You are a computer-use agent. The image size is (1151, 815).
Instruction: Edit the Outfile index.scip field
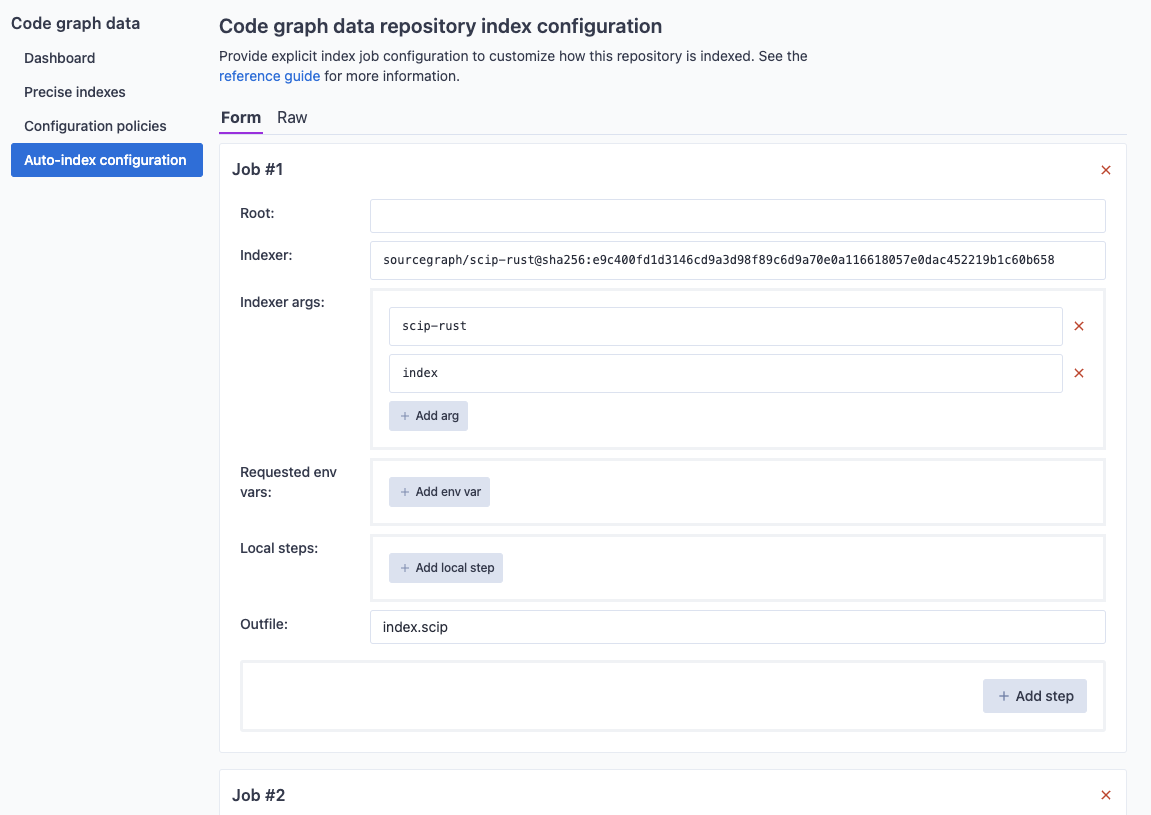tap(737, 627)
